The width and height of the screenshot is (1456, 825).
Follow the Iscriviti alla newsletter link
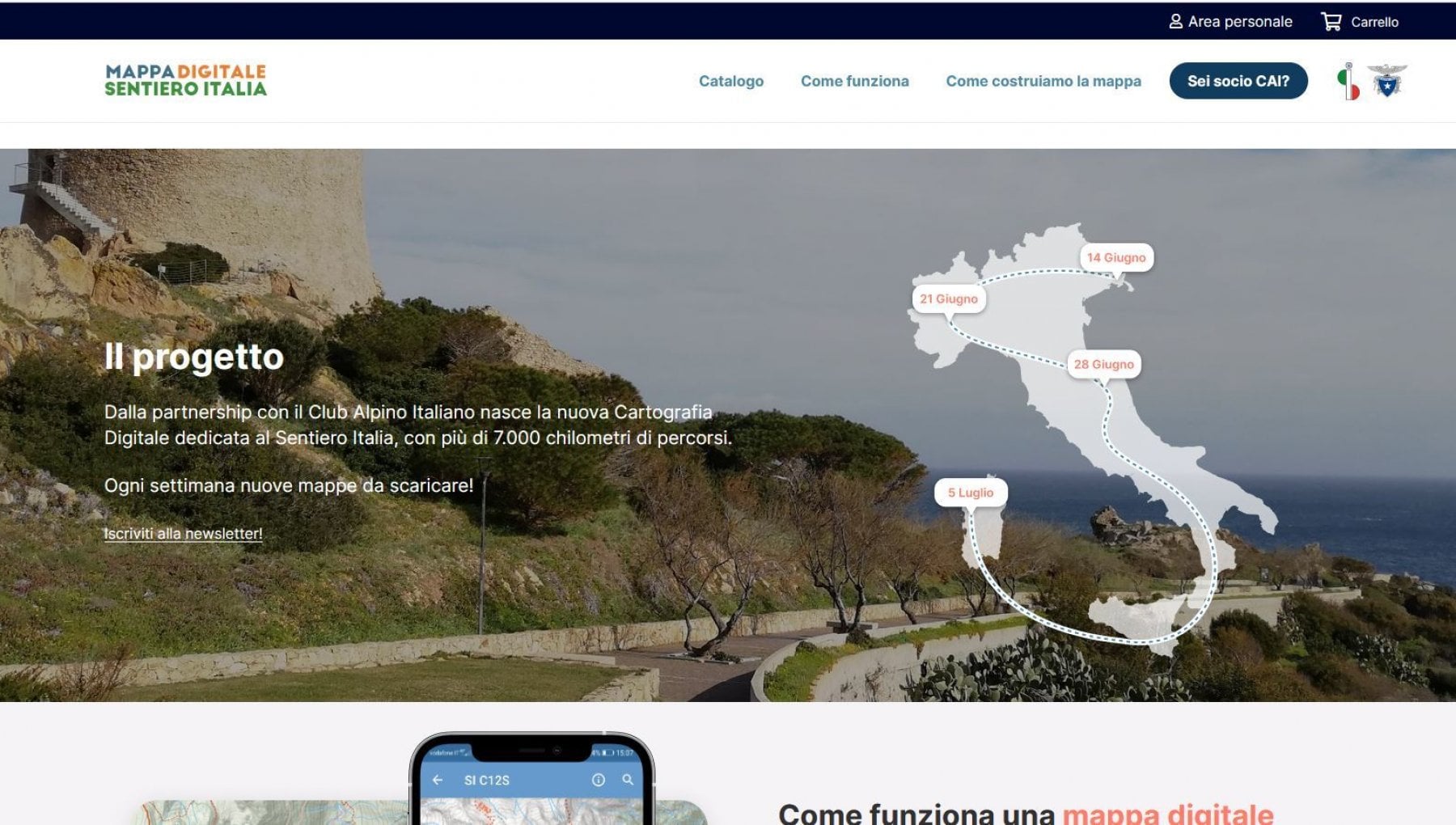pos(183,534)
